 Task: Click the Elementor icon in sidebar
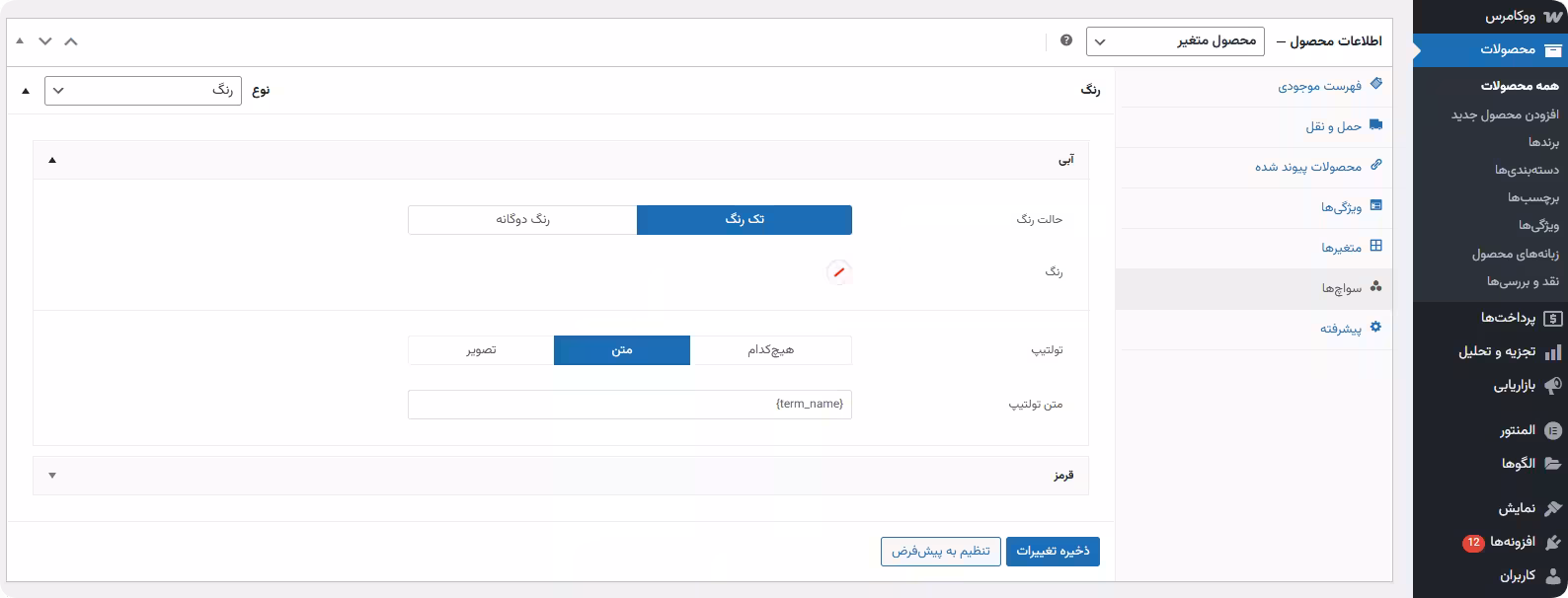[x=1553, y=430]
